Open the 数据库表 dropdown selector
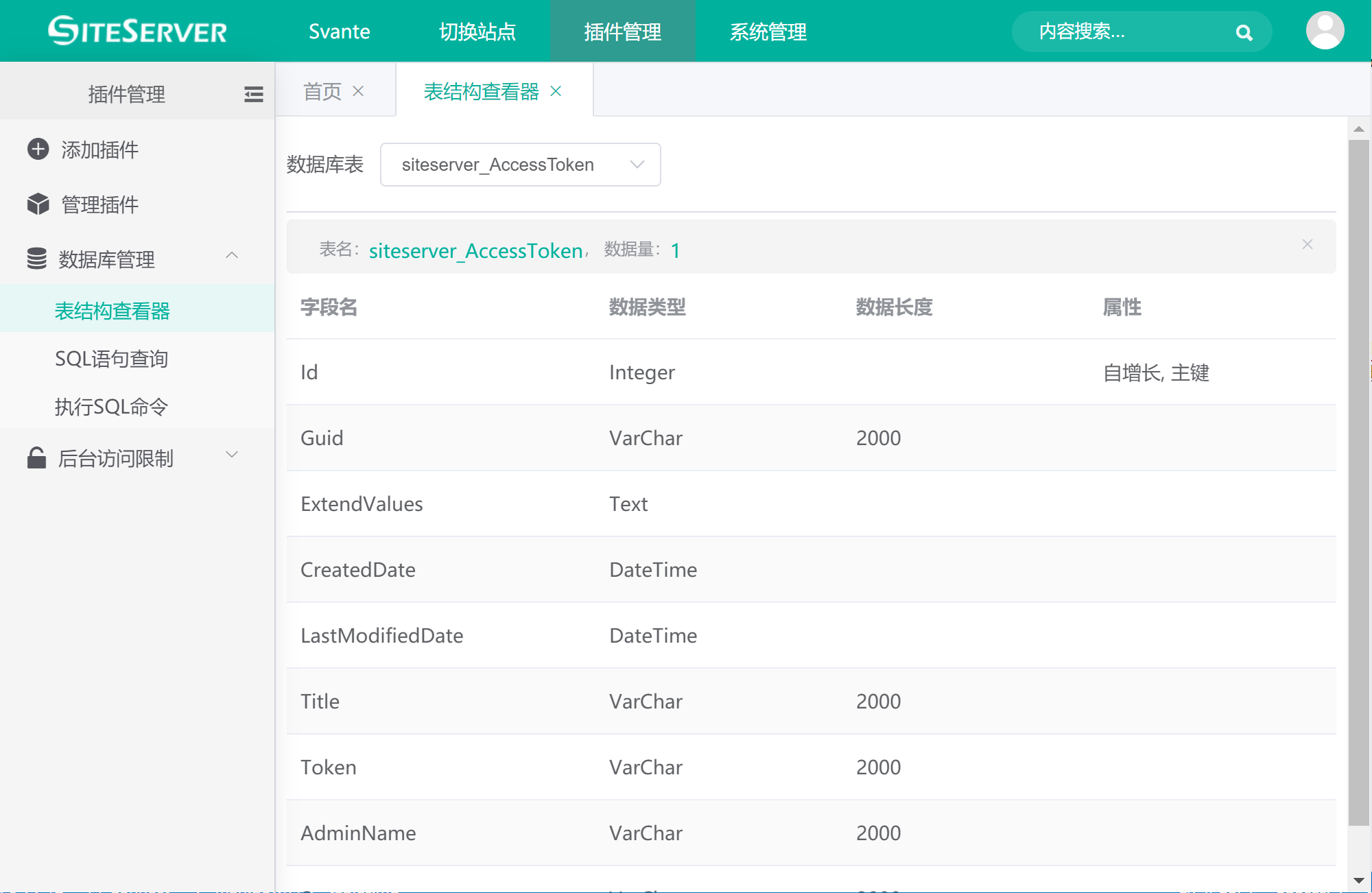The height and width of the screenshot is (893, 1372). click(x=520, y=165)
